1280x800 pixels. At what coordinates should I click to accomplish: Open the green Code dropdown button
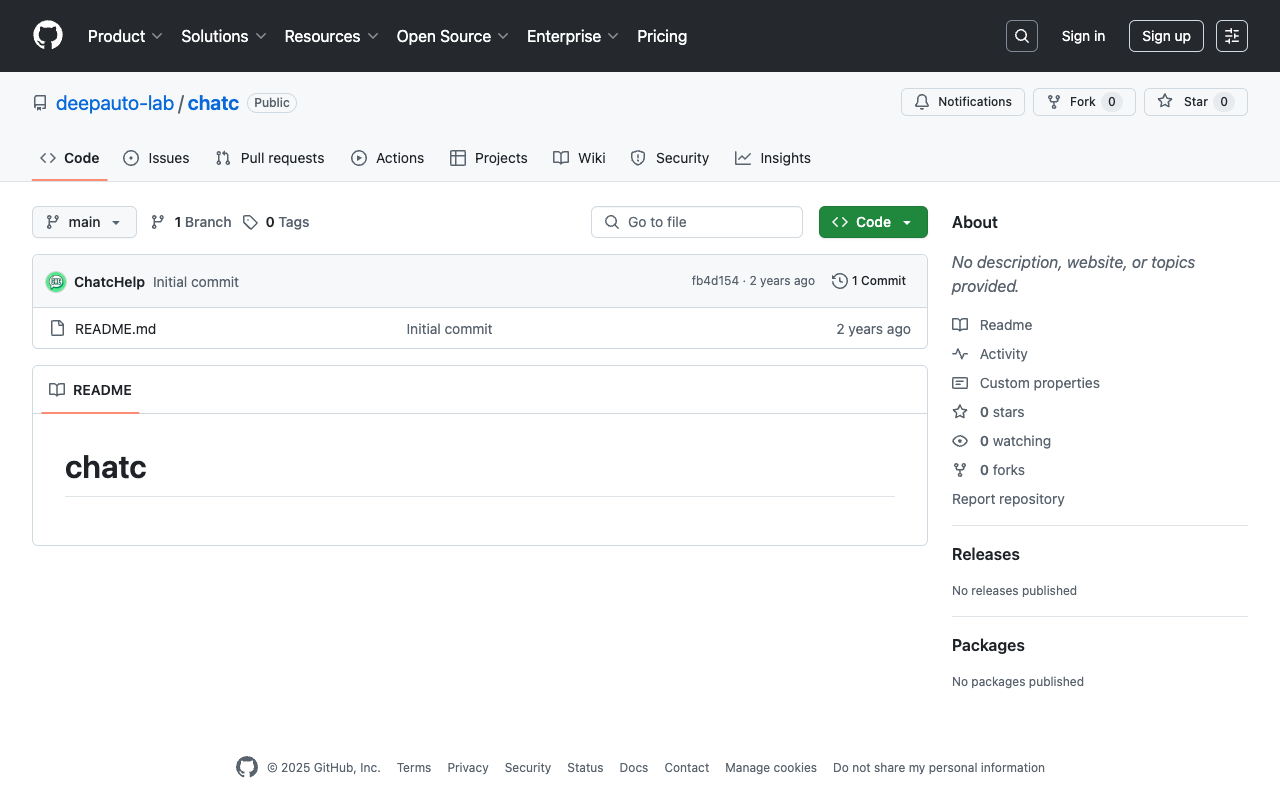point(873,222)
